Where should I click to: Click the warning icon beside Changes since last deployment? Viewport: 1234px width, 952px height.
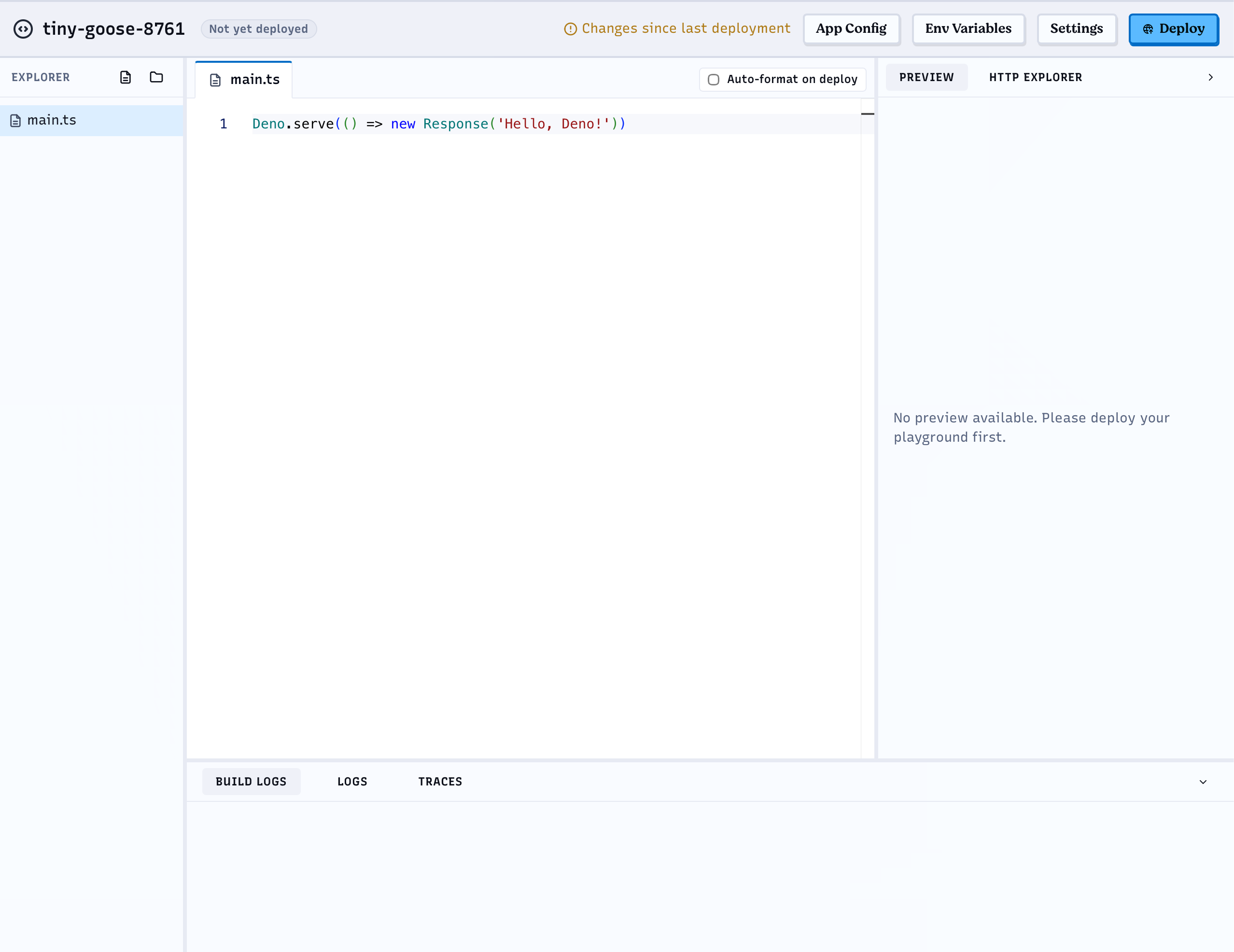[570, 29]
